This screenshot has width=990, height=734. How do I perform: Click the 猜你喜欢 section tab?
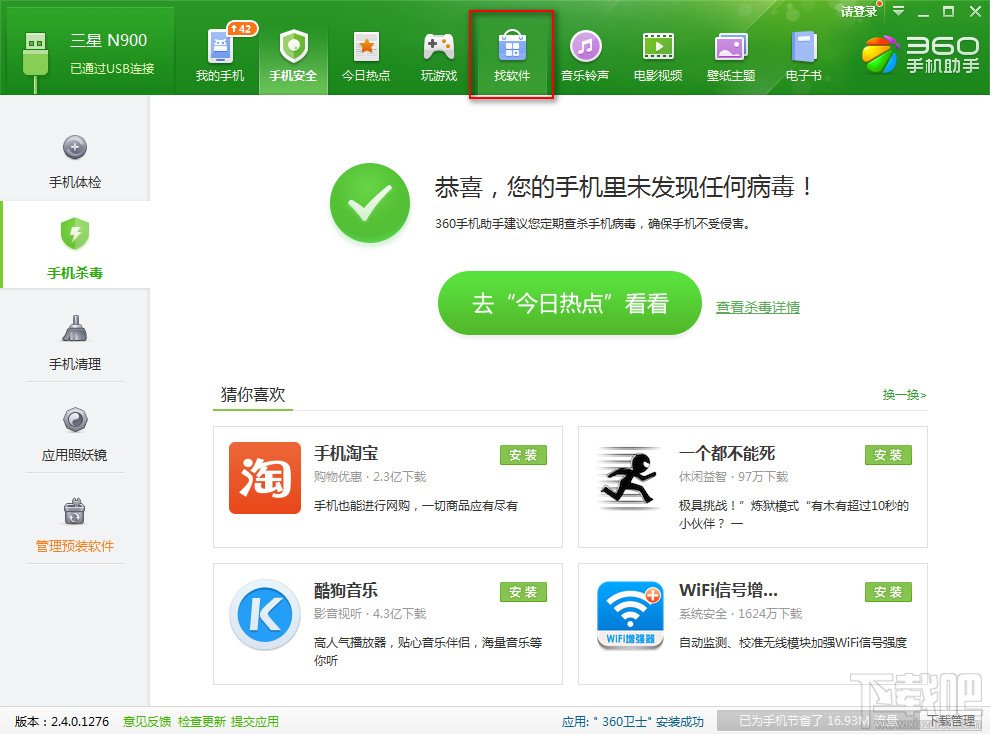coord(253,395)
